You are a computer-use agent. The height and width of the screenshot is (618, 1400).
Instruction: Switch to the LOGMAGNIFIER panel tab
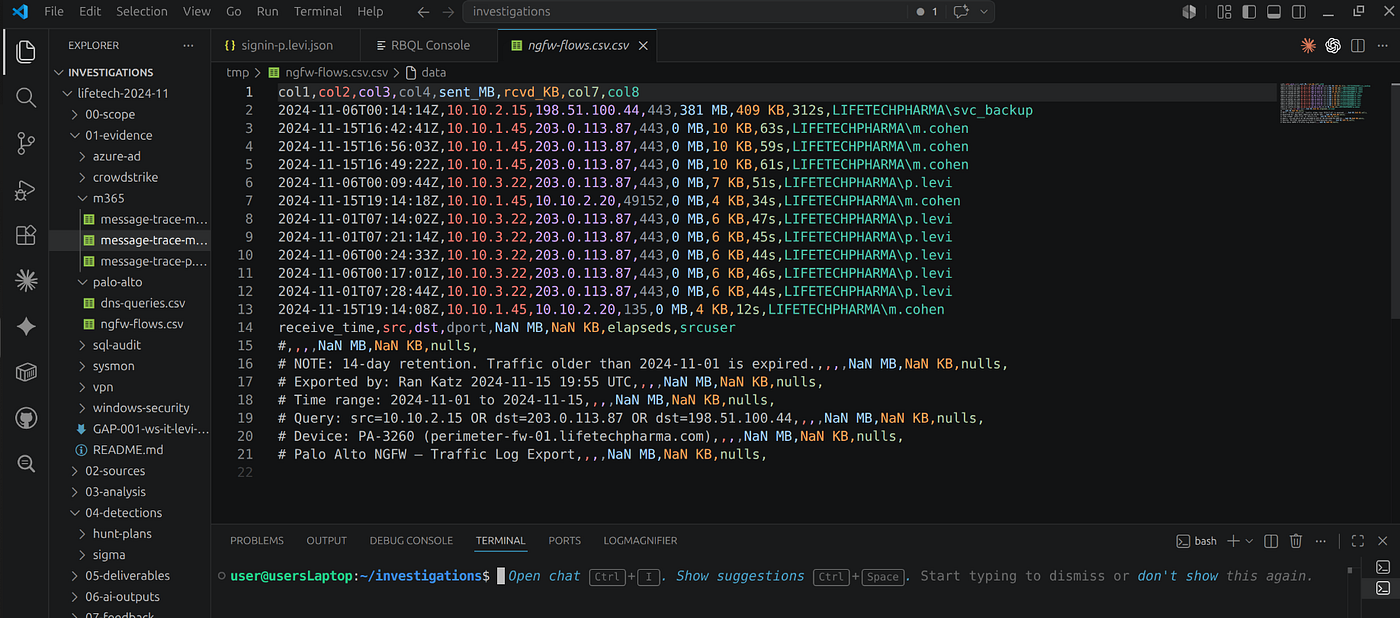640,541
